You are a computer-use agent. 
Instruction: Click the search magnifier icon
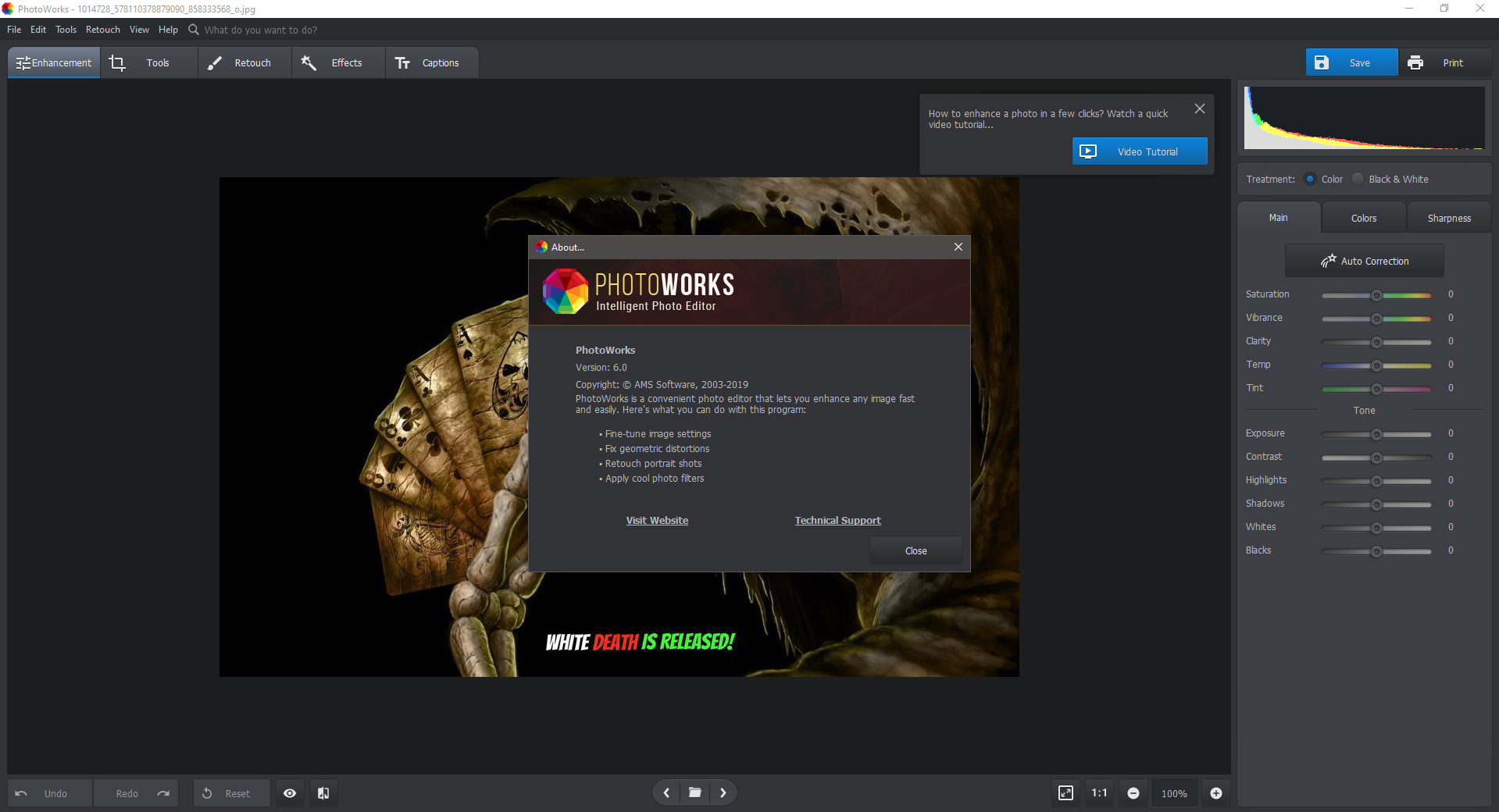click(x=194, y=30)
